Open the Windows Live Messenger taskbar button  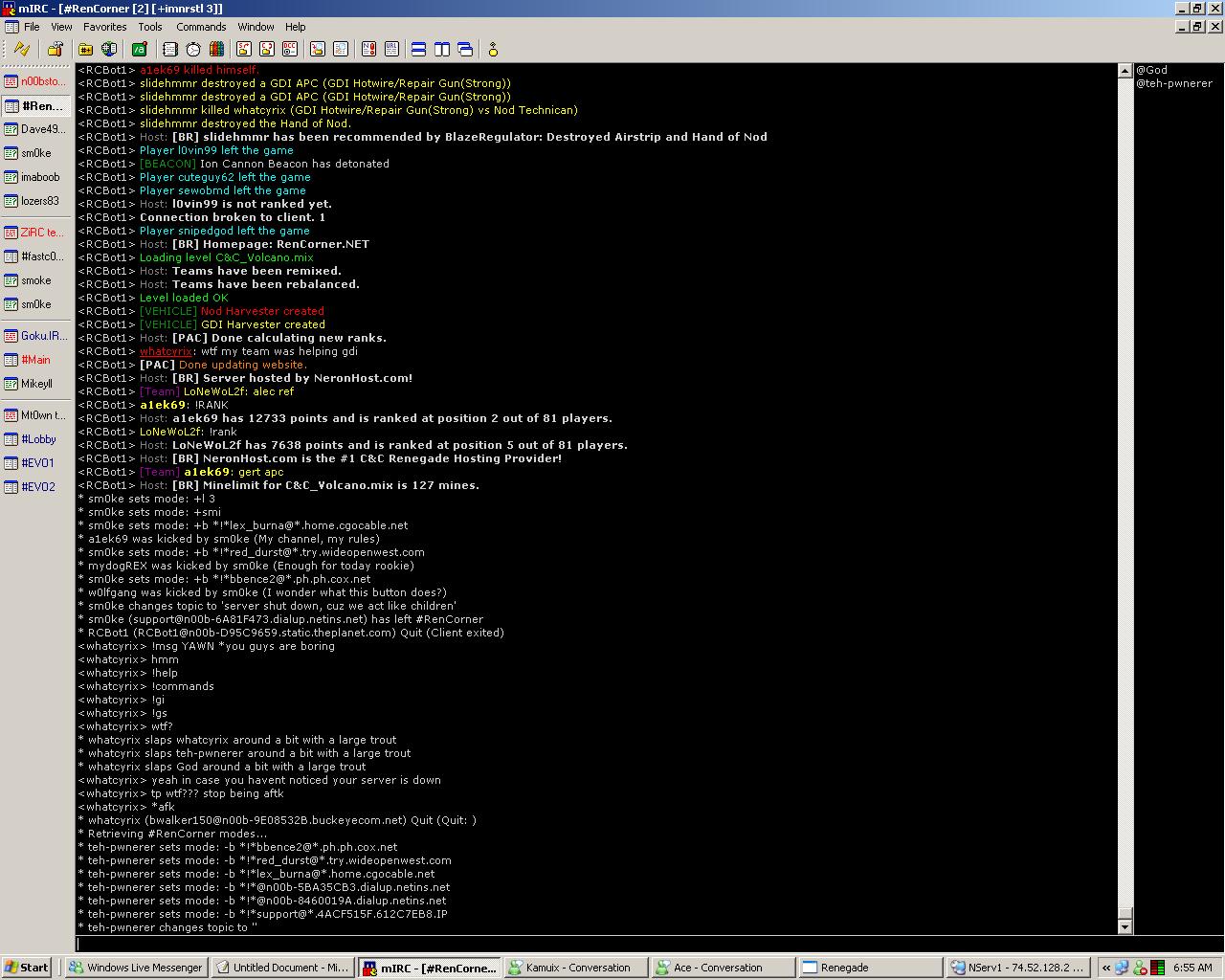click(x=136, y=968)
